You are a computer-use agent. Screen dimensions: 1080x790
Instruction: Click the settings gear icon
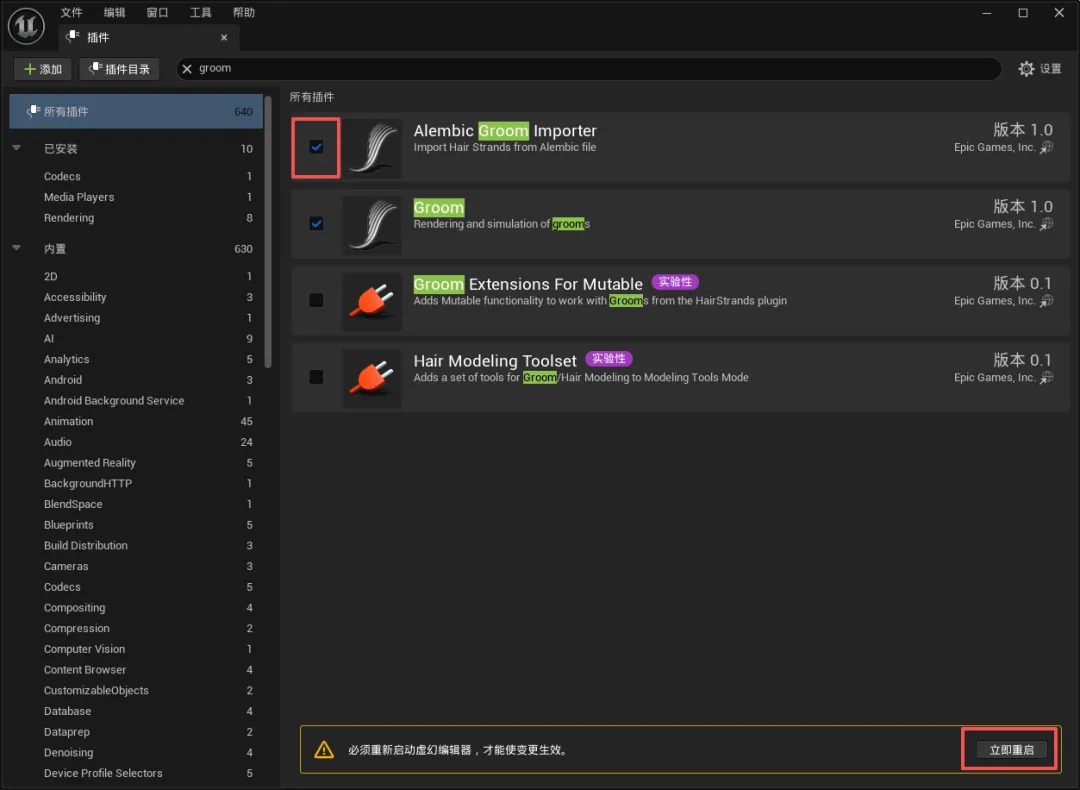coord(1026,69)
